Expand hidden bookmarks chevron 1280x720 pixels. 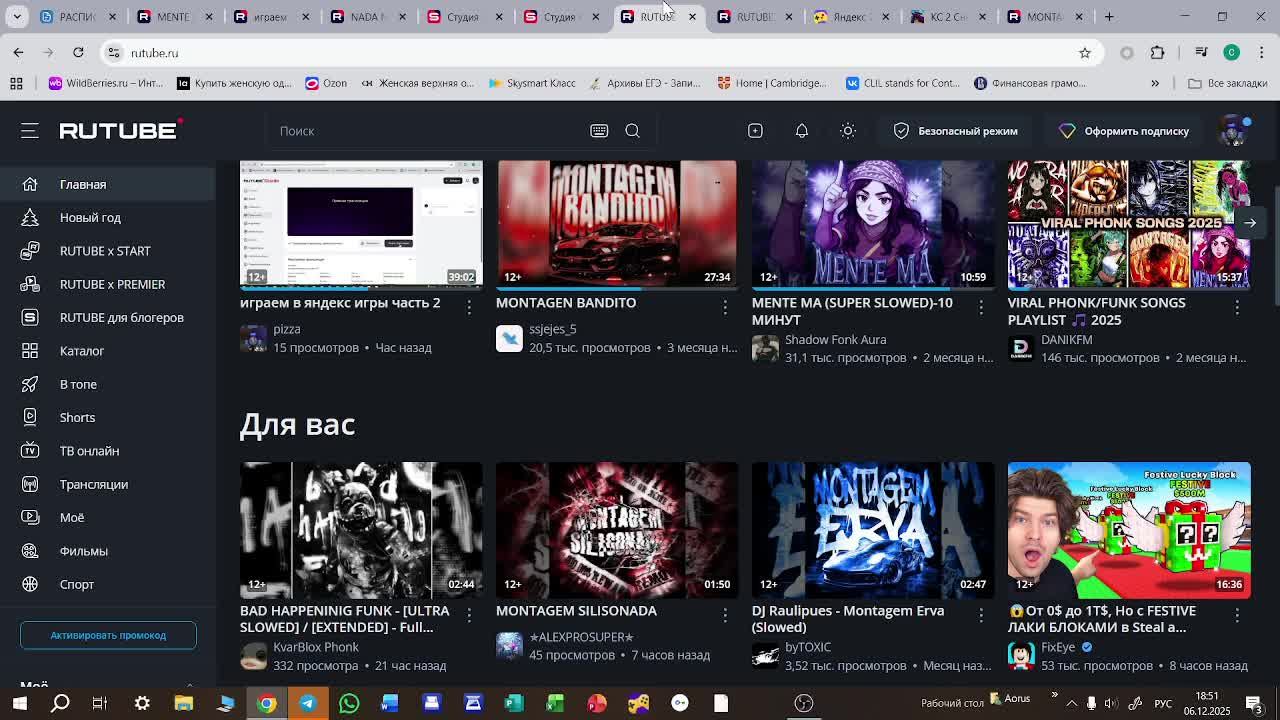tap(1155, 83)
